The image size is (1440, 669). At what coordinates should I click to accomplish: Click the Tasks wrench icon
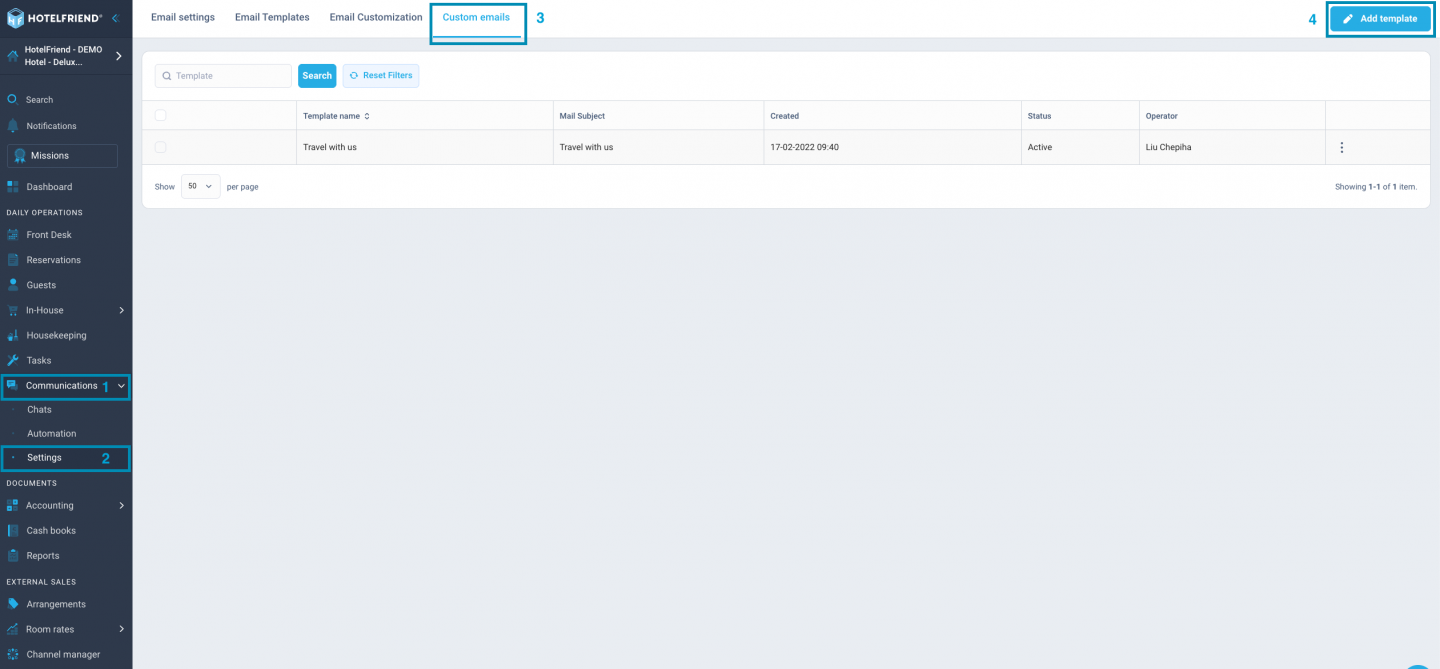click(13, 360)
